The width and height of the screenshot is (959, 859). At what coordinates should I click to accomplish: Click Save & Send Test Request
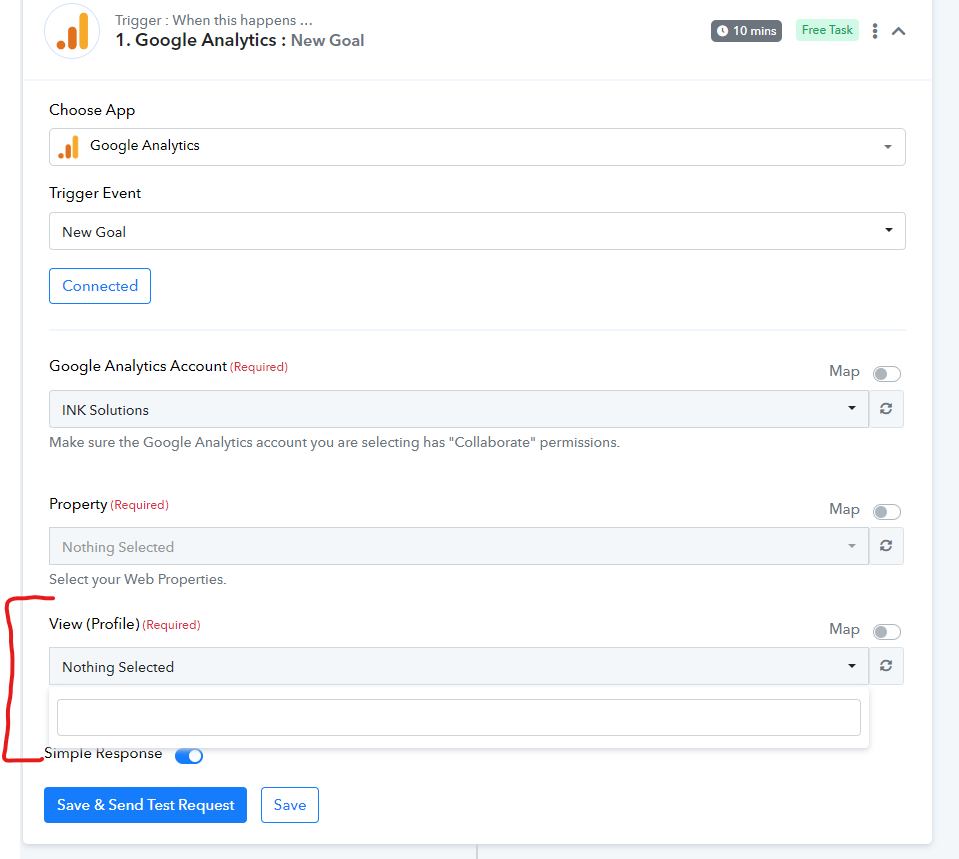coord(146,805)
